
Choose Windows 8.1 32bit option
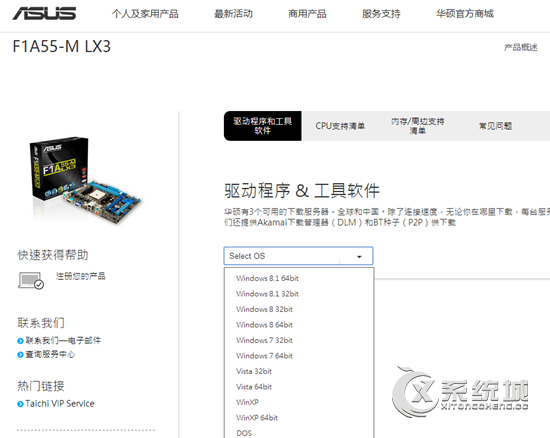[267, 294]
